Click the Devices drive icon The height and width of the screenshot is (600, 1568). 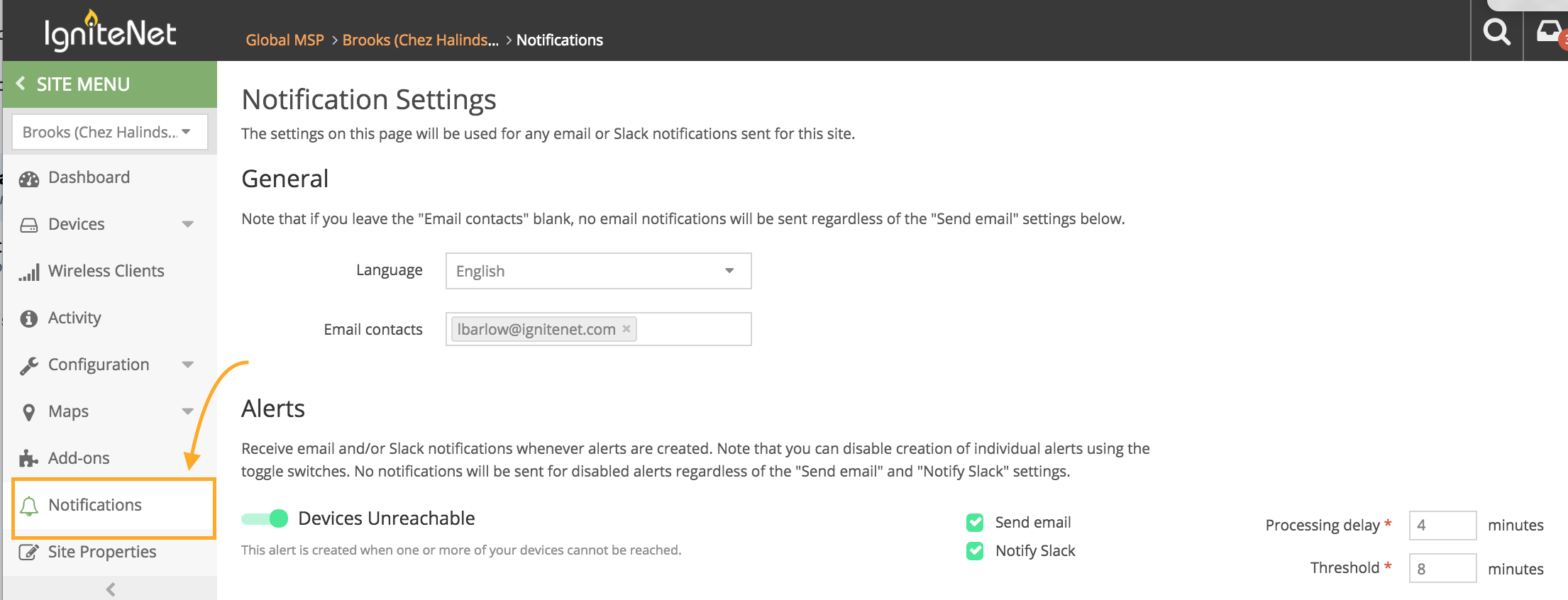tap(29, 225)
